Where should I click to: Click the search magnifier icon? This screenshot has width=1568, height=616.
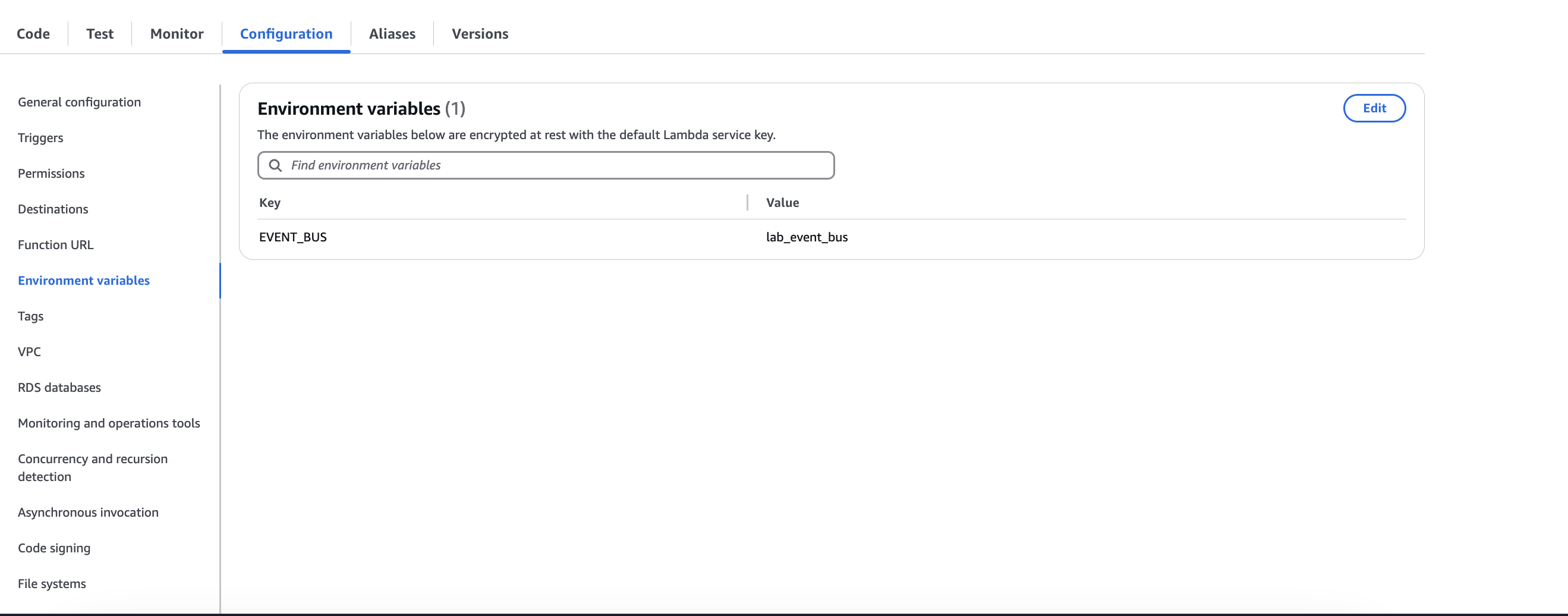tap(275, 165)
